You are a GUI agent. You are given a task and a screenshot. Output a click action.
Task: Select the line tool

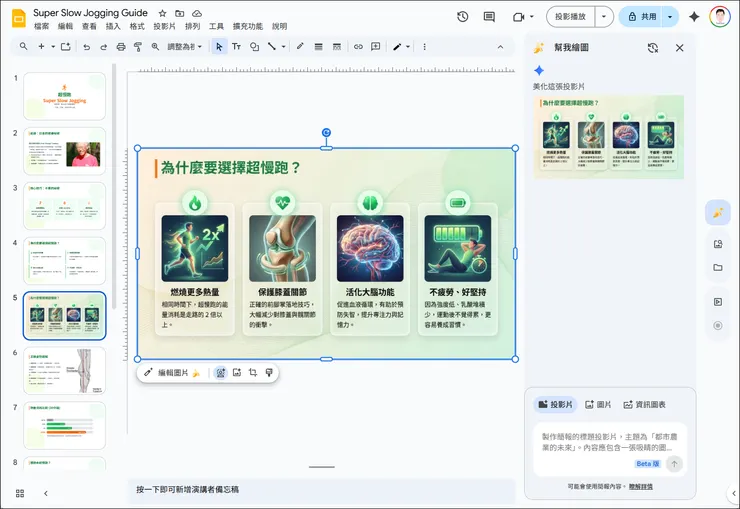[x=272, y=46]
